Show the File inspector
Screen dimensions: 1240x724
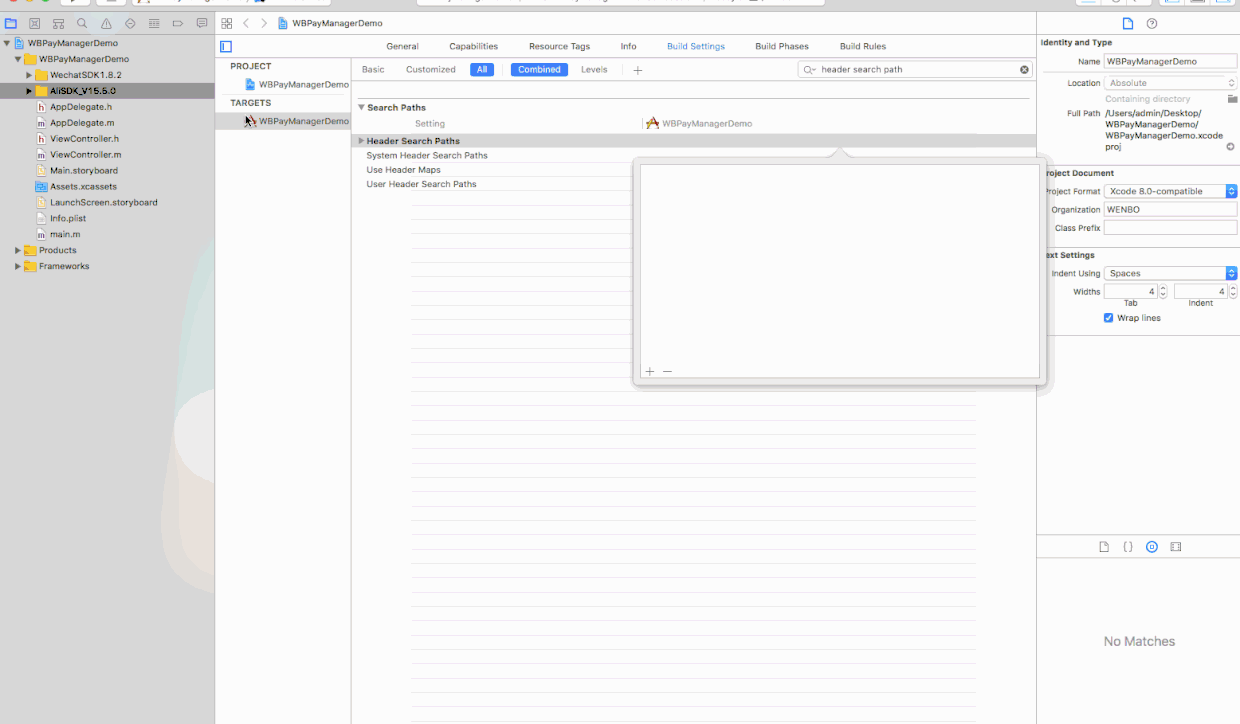tap(1128, 23)
